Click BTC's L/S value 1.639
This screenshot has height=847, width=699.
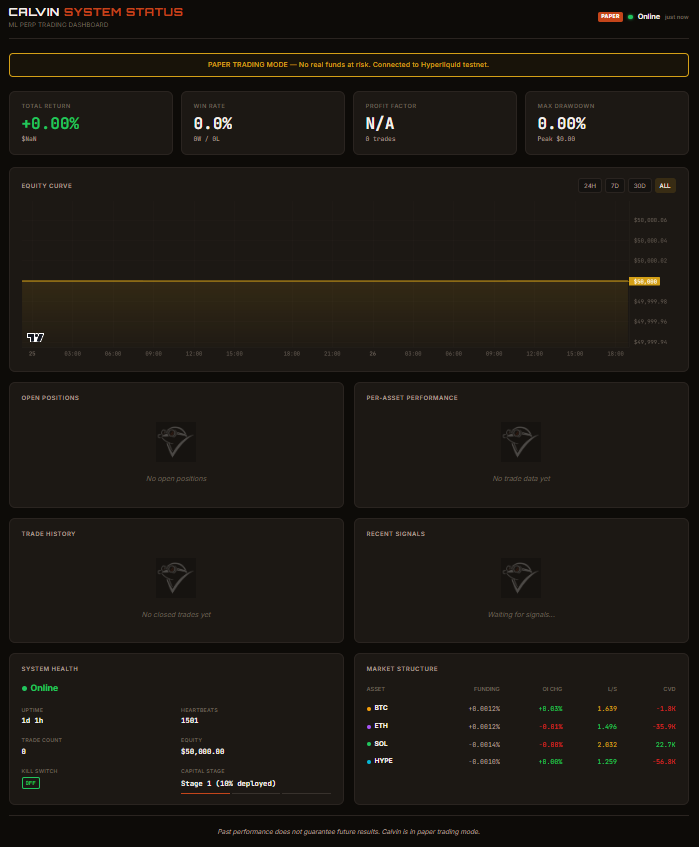[x=607, y=709]
